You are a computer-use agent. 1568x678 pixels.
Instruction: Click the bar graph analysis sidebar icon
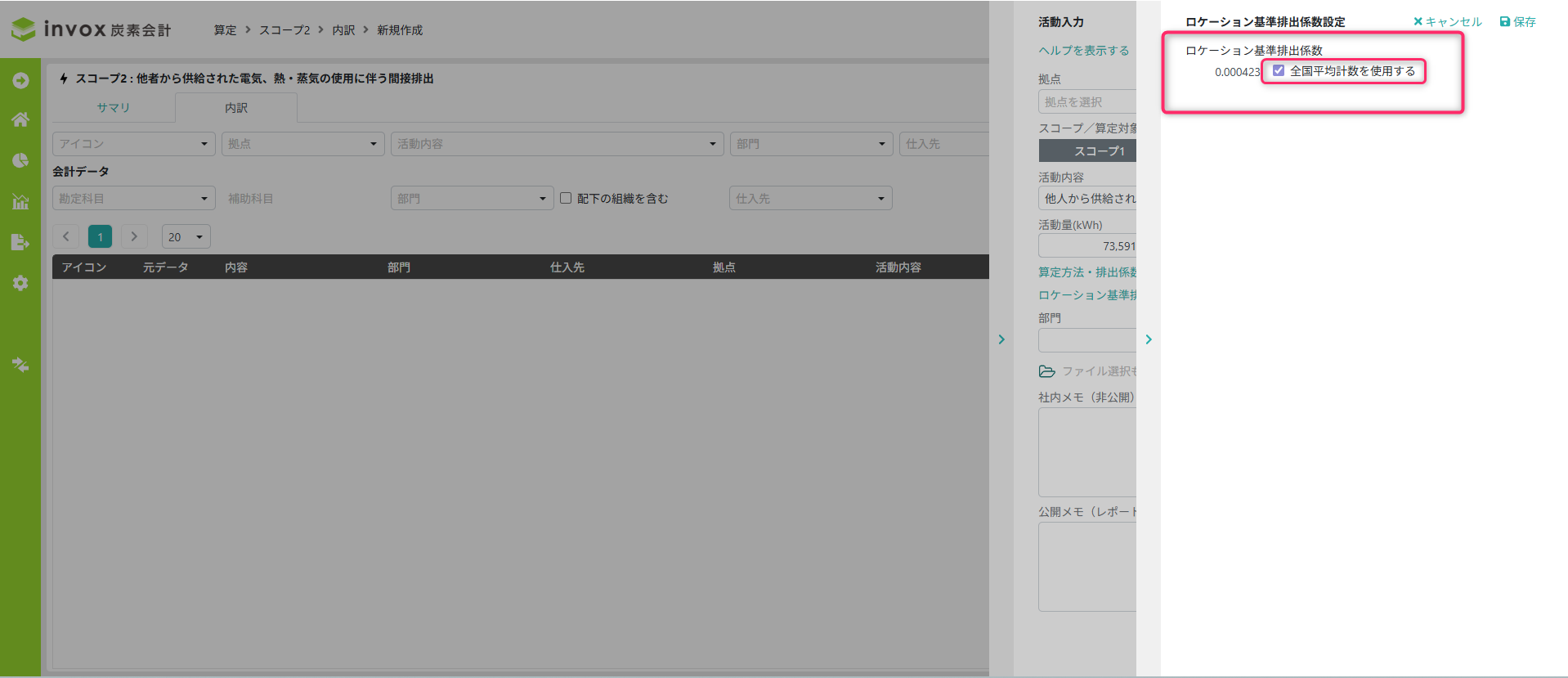[x=20, y=201]
